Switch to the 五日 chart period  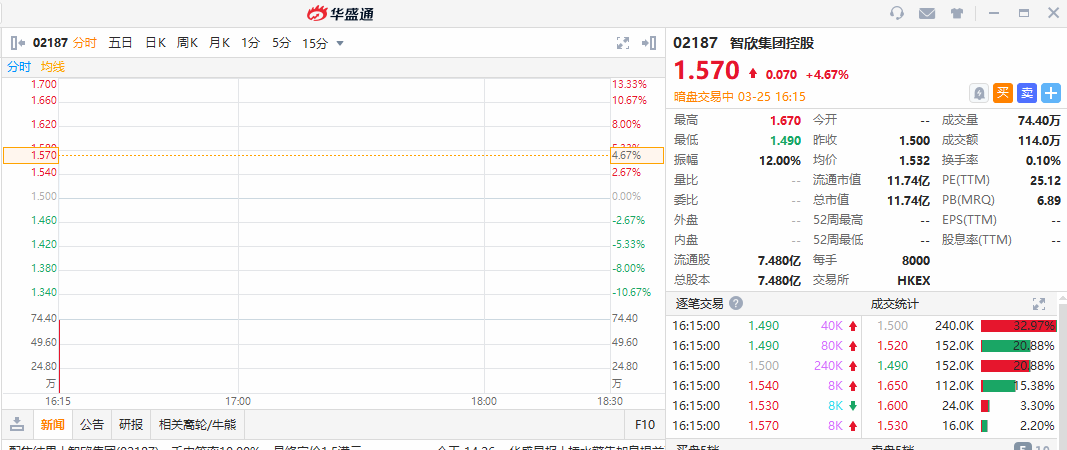(x=120, y=43)
